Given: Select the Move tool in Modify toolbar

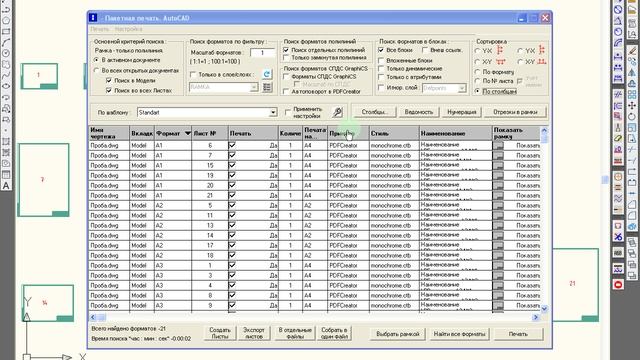Looking at the screenshot, I should (632, 106).
